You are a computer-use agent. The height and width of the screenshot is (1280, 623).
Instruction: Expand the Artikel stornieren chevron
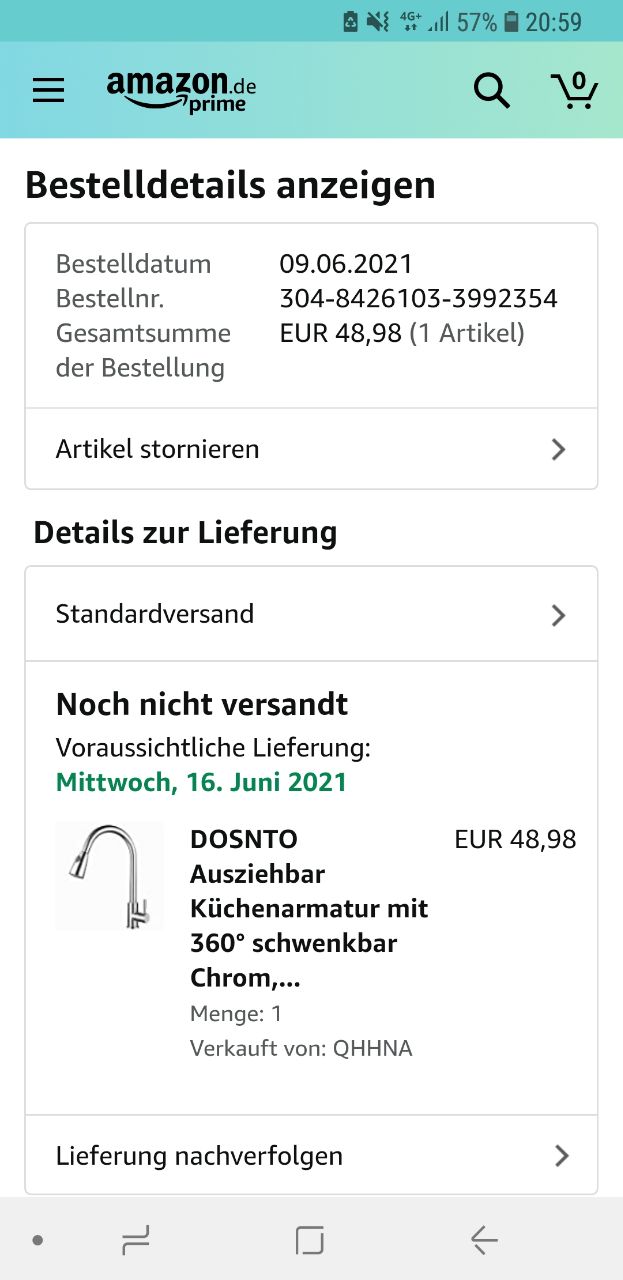coord(559,450)
